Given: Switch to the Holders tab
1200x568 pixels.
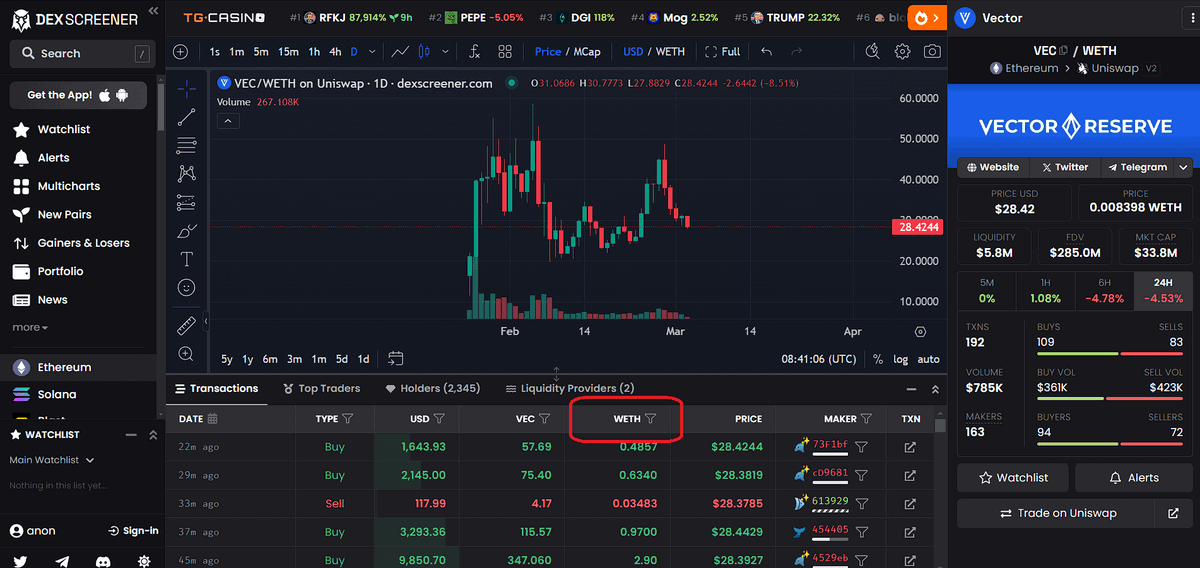Looking at the screenshot, I should (x=432, y=388).
